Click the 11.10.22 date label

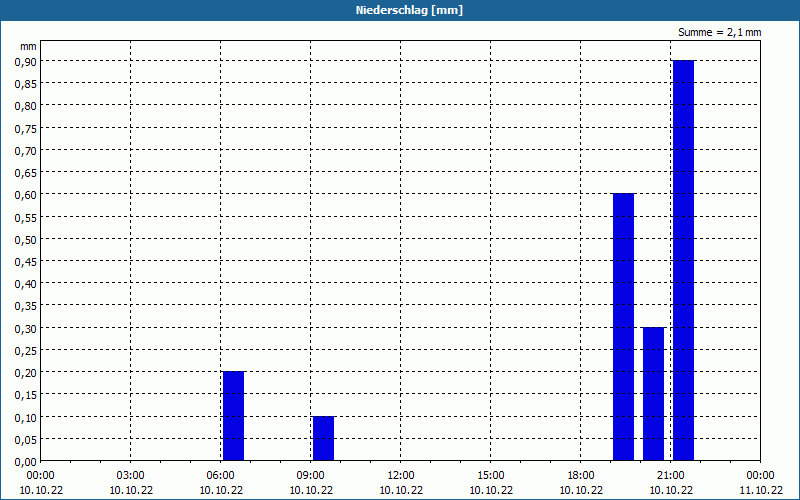761,491
